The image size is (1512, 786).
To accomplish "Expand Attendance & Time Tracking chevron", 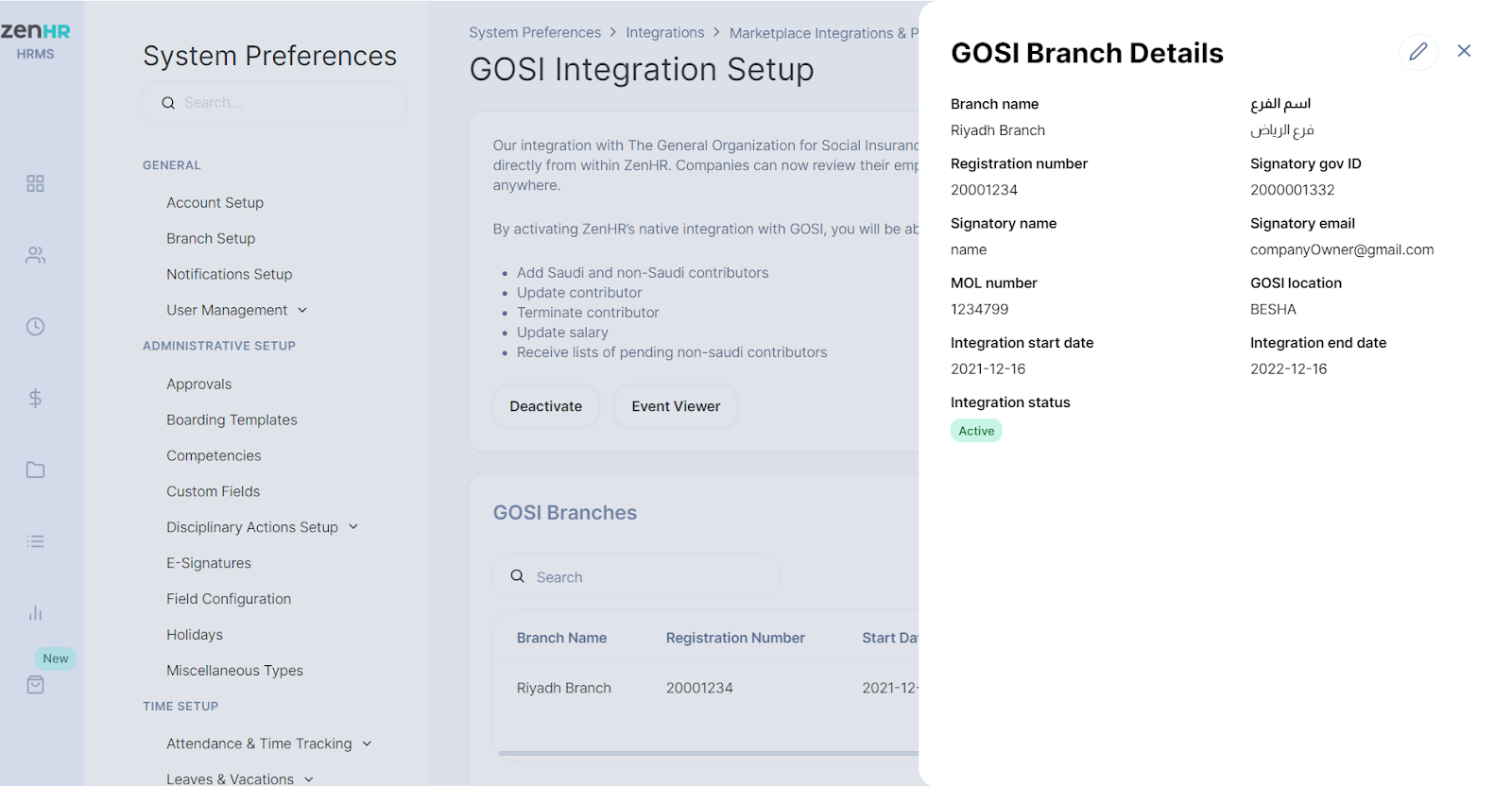I will [367, 743].
